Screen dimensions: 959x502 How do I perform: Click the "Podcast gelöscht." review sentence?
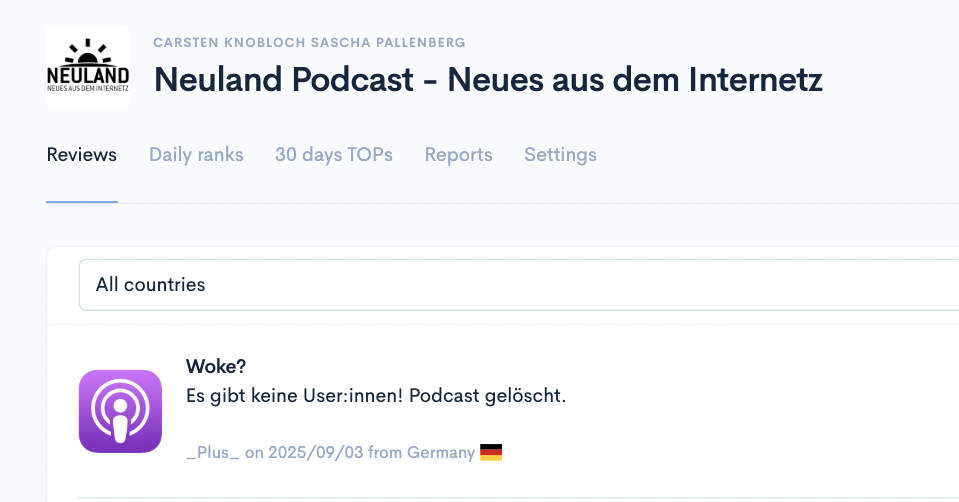coord(502,396)
